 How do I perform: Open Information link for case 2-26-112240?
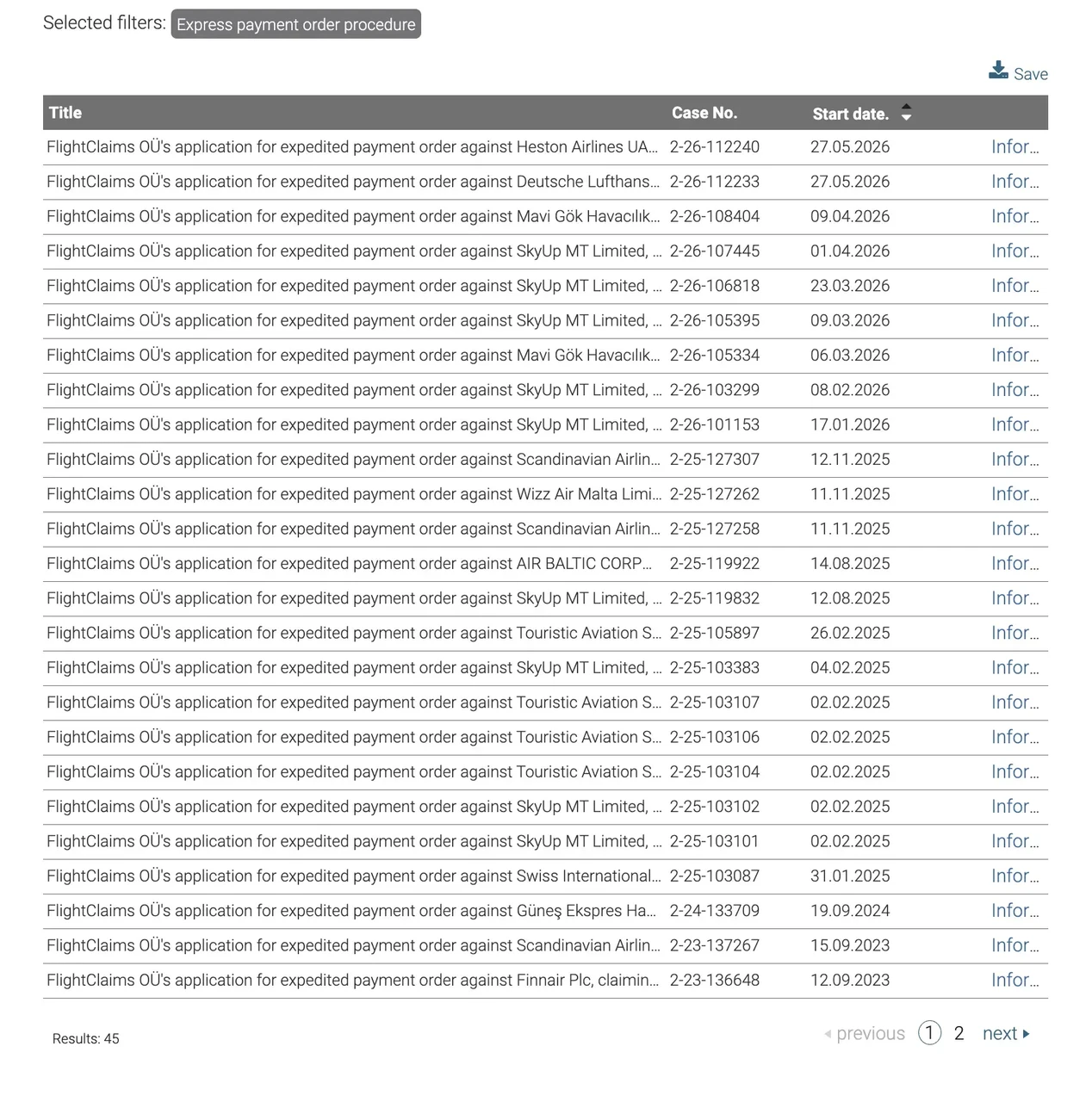coord(1014,147)
